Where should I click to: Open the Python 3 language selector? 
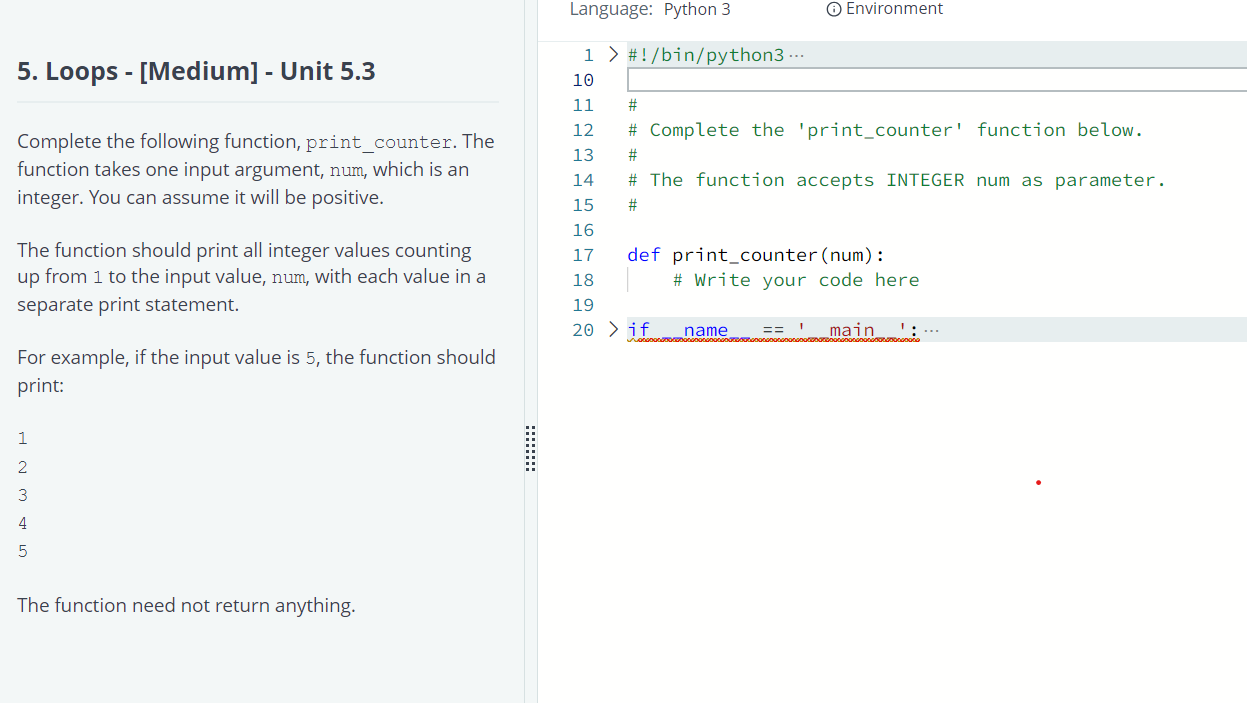click(697, 9)
